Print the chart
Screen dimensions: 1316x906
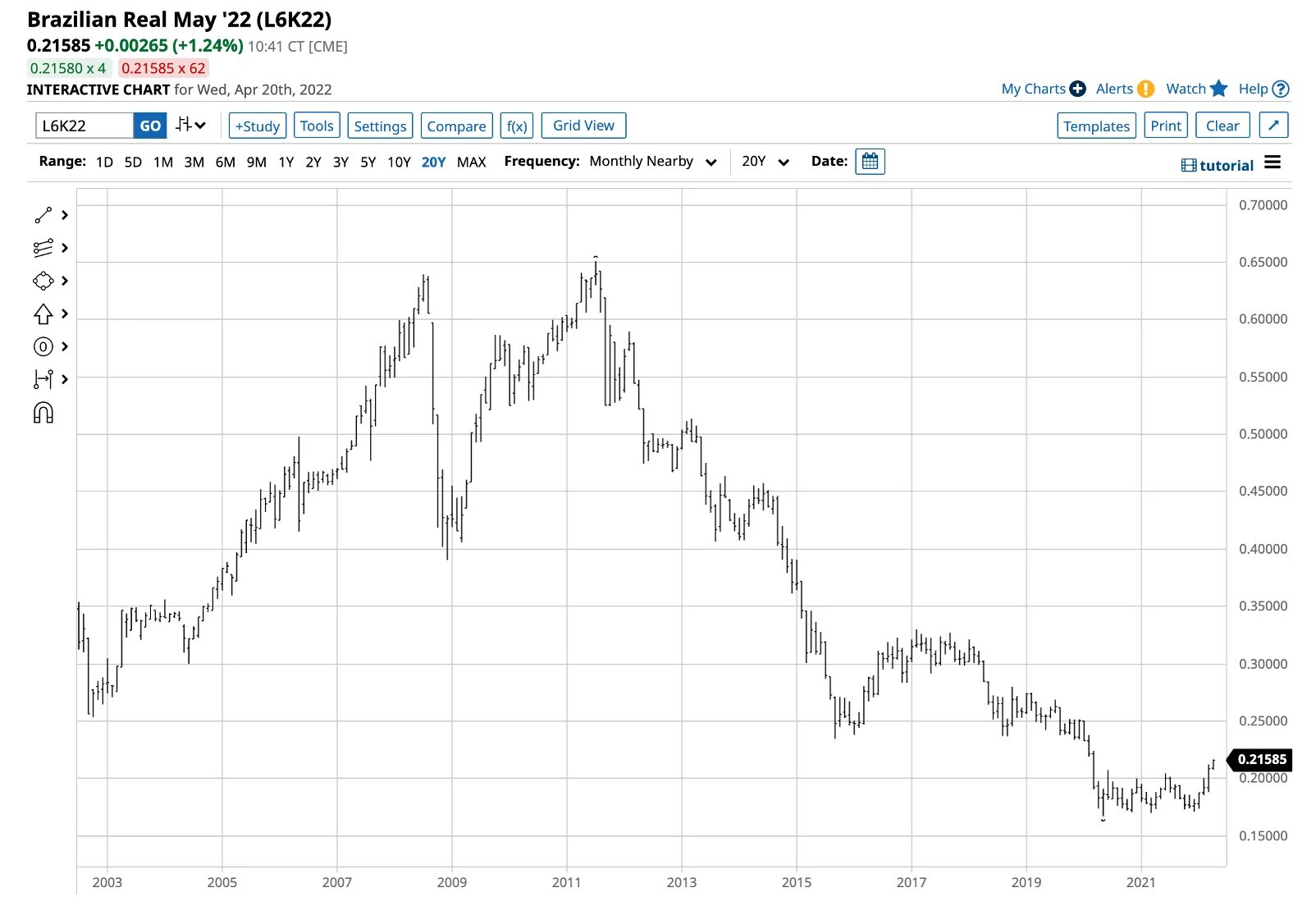coord(1166,126)
